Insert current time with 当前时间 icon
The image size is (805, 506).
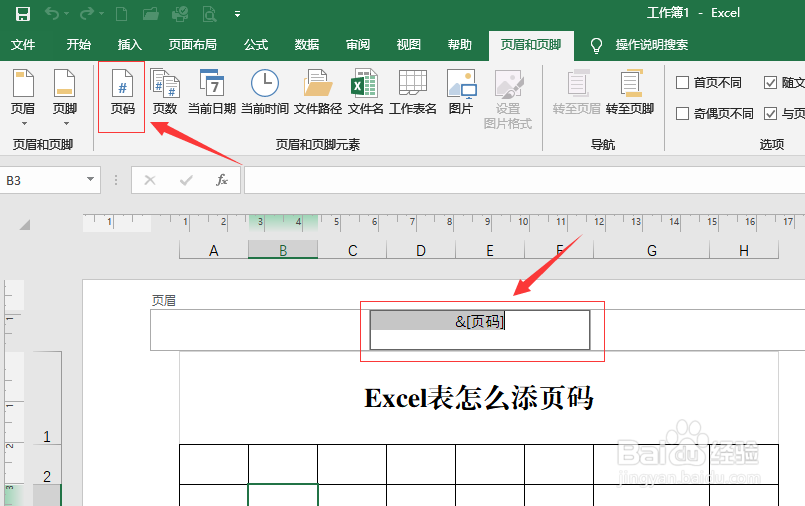(265, 92)
